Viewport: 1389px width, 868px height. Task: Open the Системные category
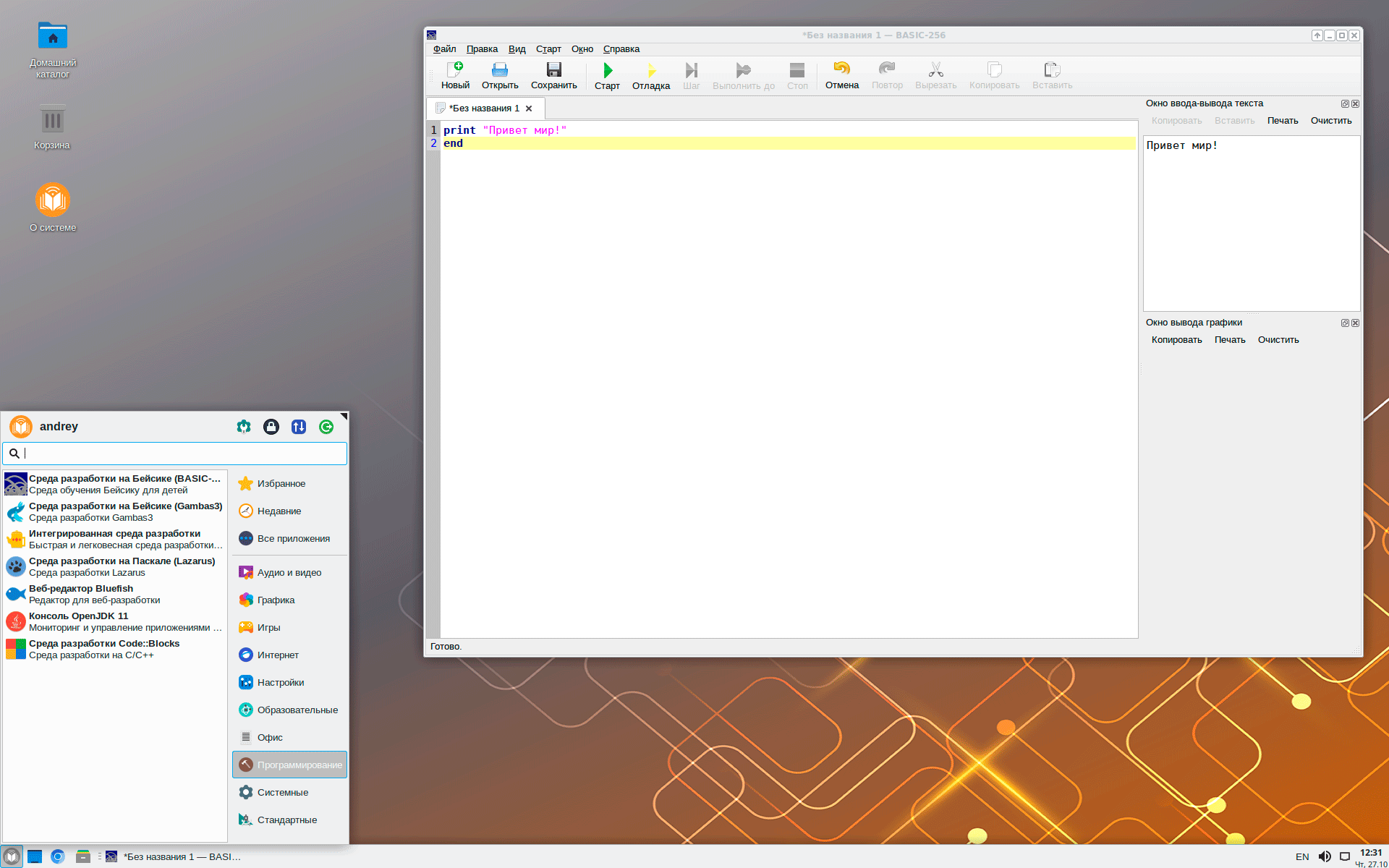(x=282, y=793)
